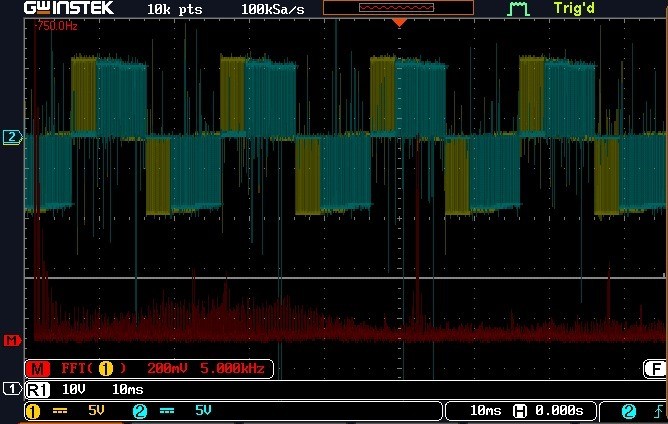Toggle the red M math badge
Image resolution: width=668 pixels, height=424 pixels.
[37, 369]
